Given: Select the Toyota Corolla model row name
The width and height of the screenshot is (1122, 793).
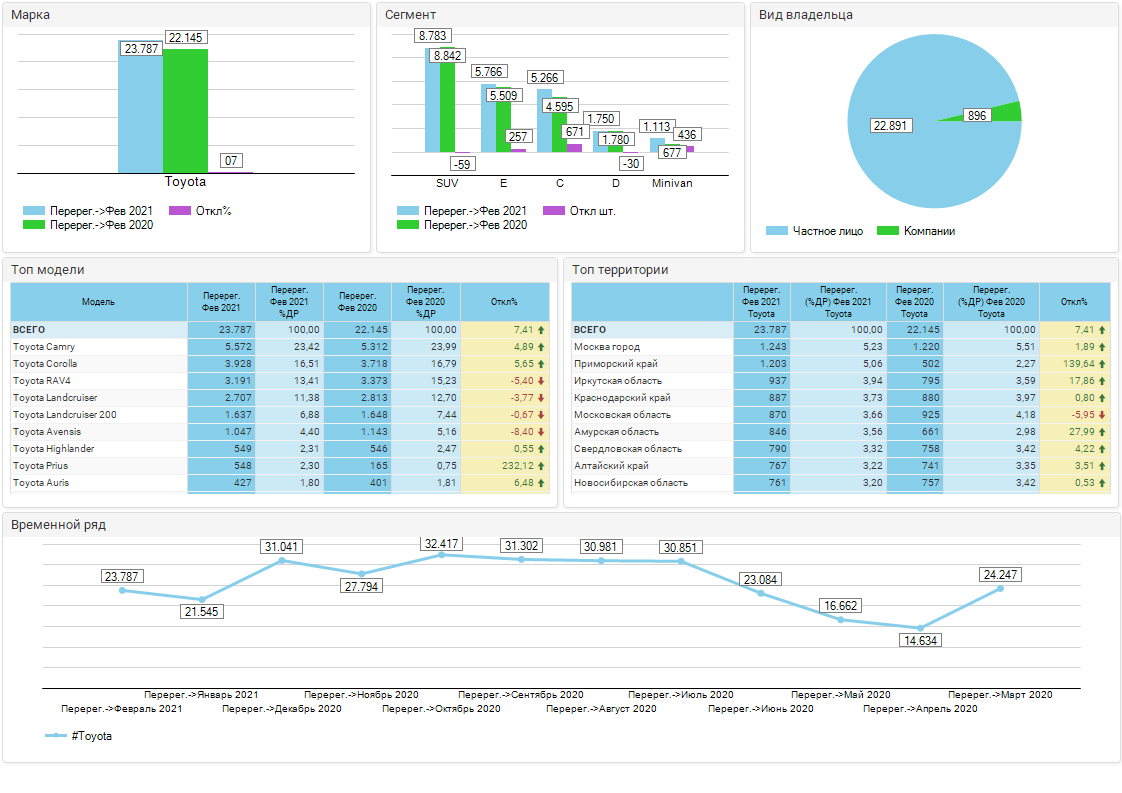Looking at the screenshot, I should coord(45,364).
